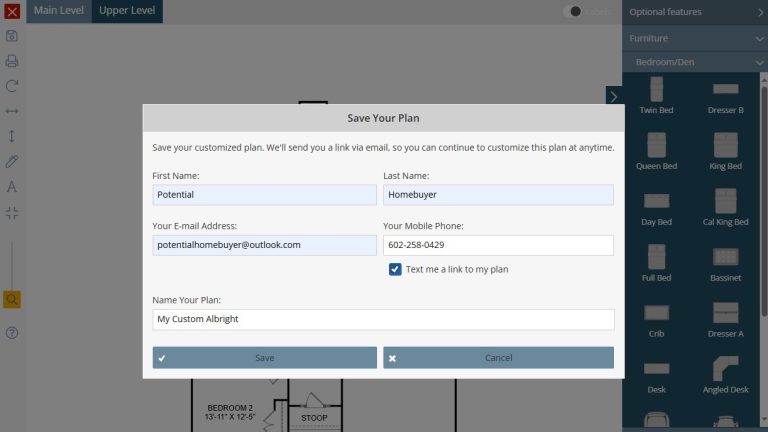Click the Cancel button in dialog
The width and height of the screenshot is (768, 432).
coord(498,358)
